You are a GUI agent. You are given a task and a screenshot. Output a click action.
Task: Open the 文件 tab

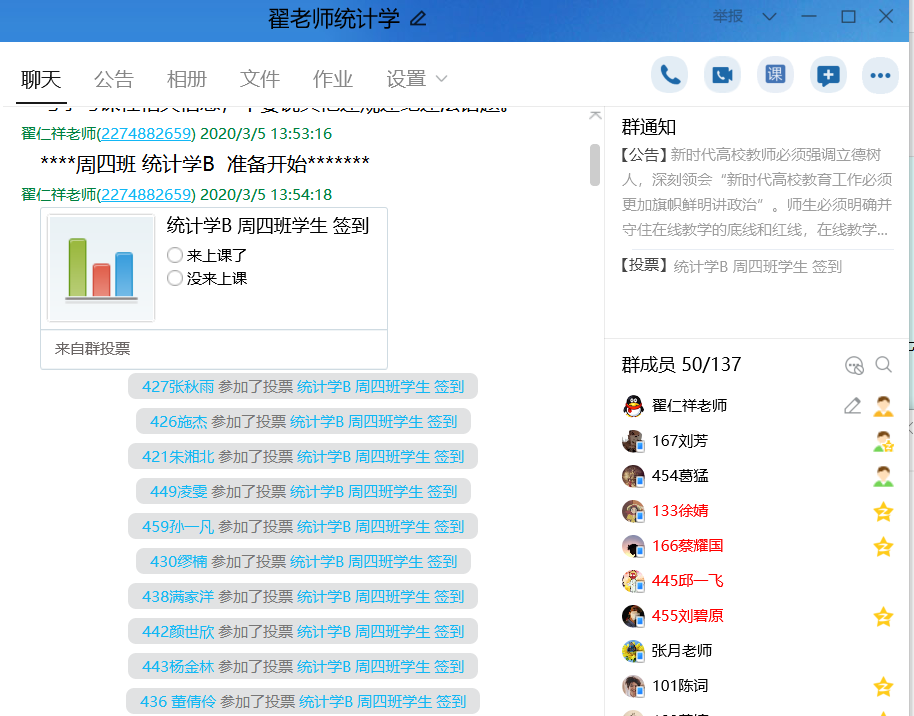(260, 79)
